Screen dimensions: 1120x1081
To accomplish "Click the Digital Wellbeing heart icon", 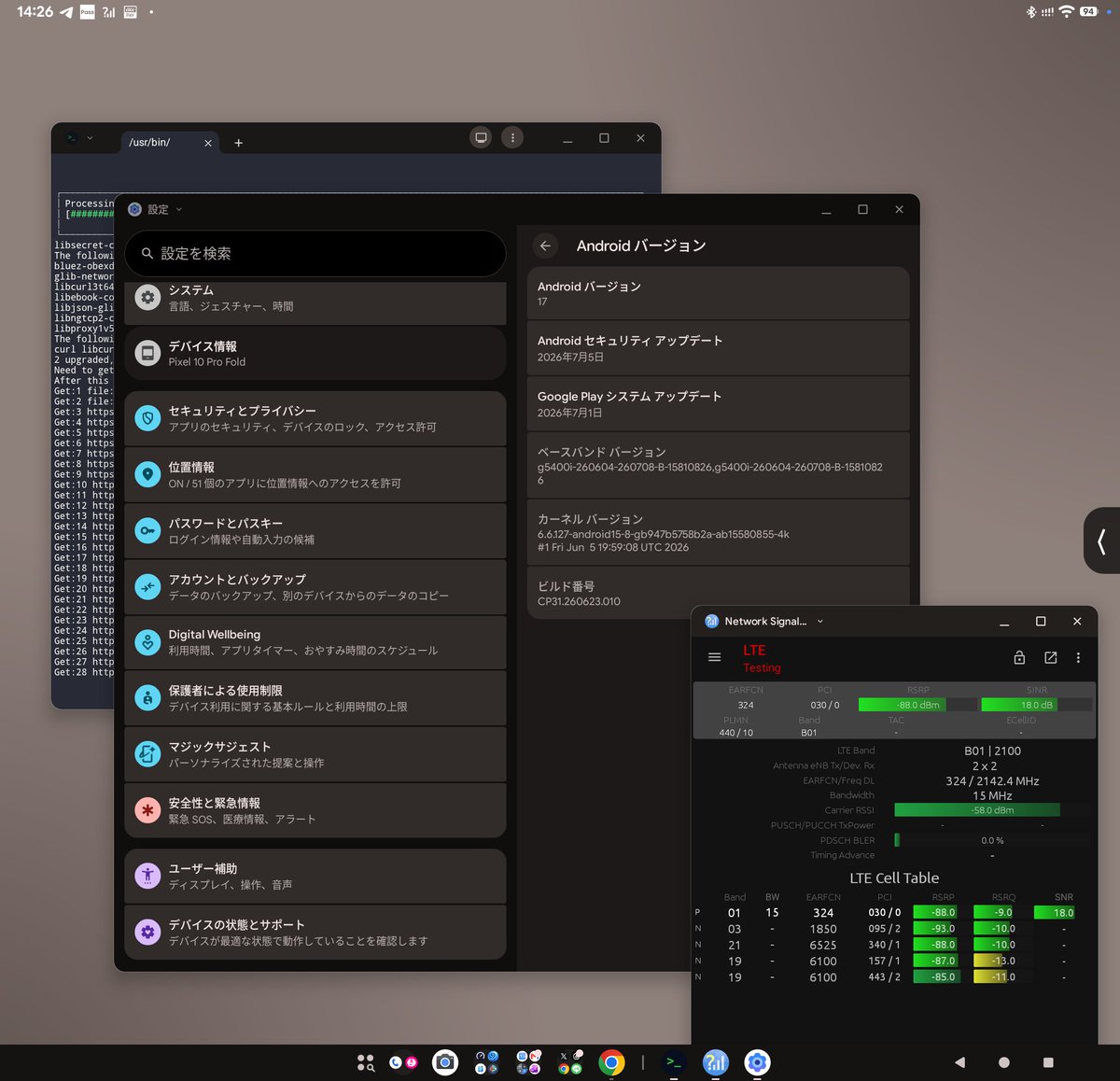I will (147, 642).
